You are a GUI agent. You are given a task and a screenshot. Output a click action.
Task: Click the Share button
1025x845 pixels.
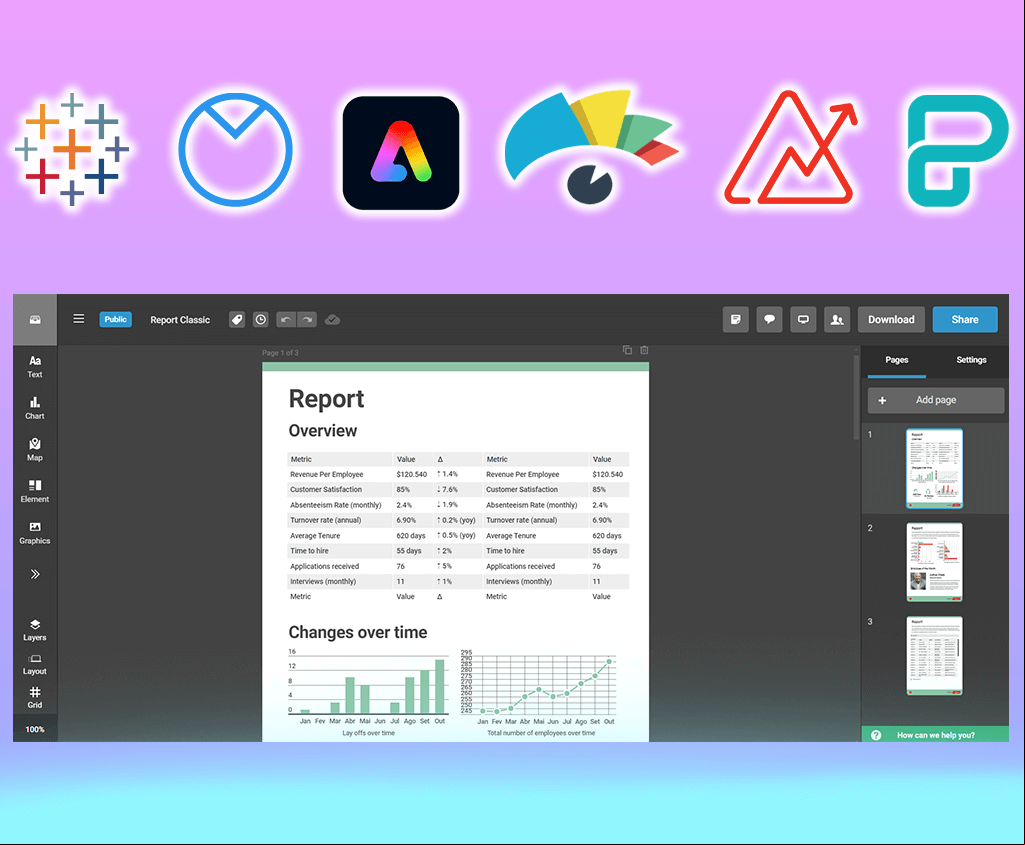pos(966,320)
